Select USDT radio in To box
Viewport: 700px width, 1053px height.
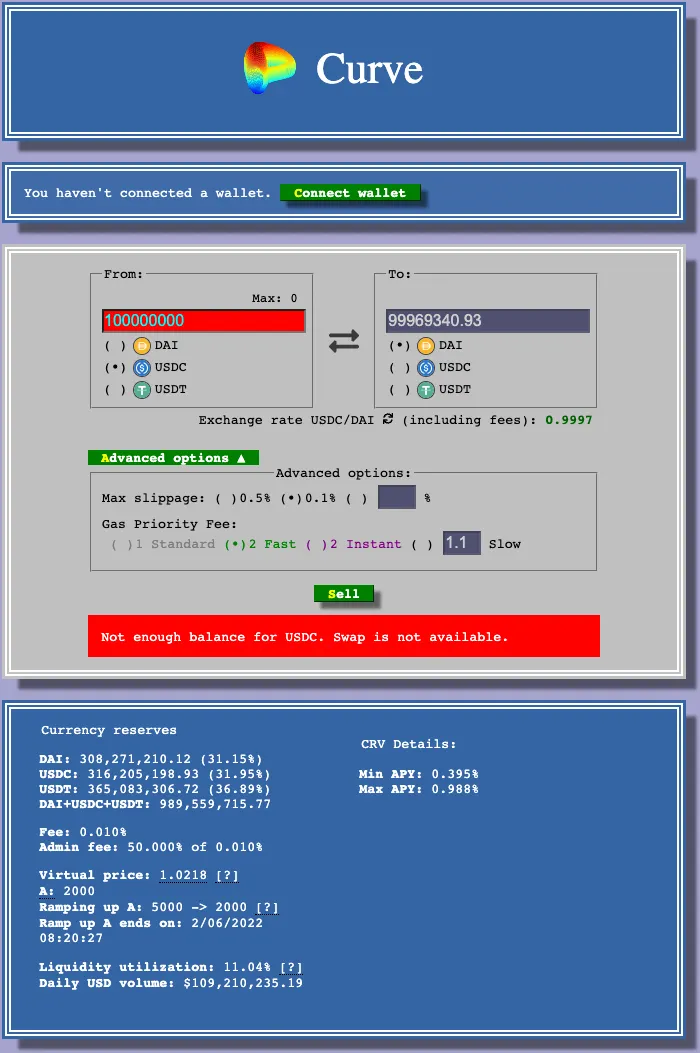point(399,390)
